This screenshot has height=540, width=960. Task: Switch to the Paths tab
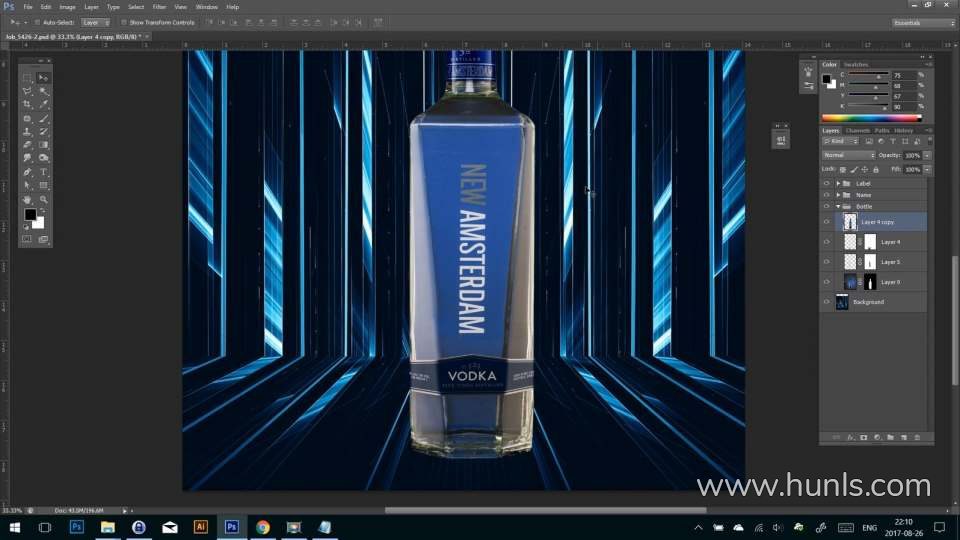[x=882, y=130]
